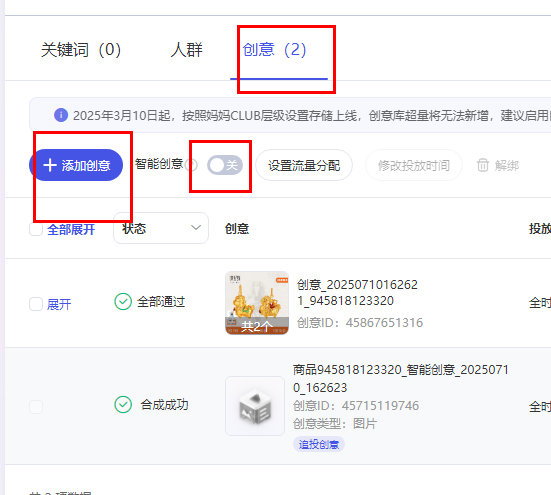Click the green check icon next to 全部通过
Screen dimensions: 551x495
123,302
